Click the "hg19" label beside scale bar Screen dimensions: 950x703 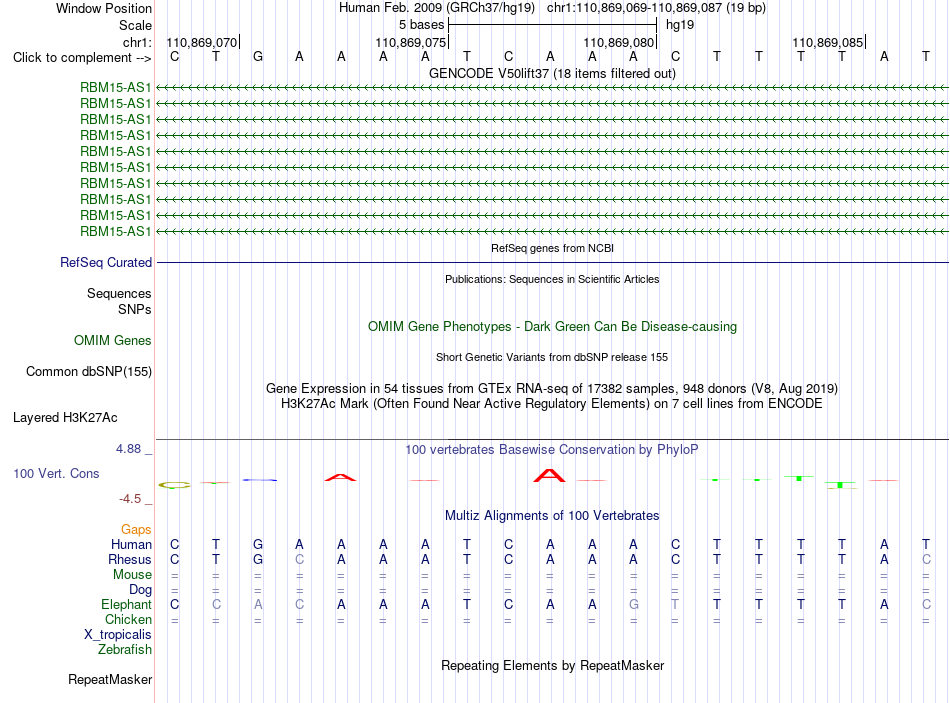click(680, 25)
